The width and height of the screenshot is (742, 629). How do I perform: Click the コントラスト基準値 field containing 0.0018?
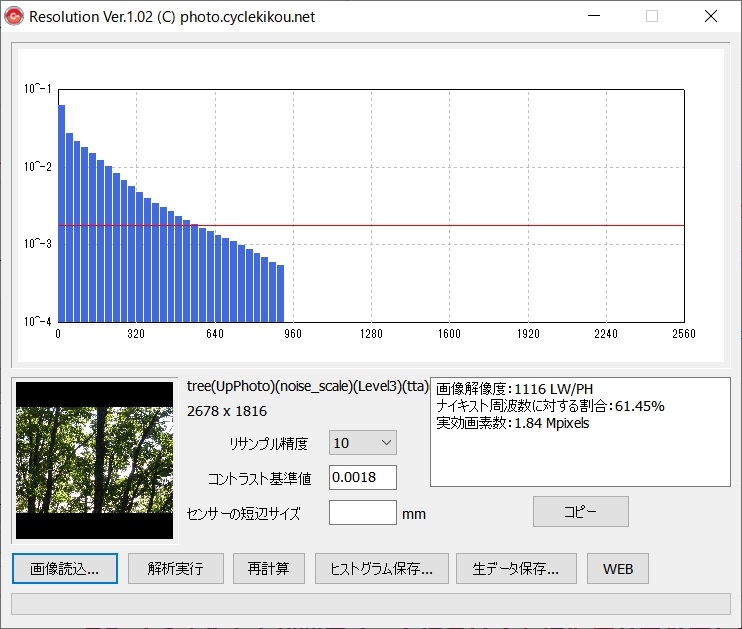[362, 477]
